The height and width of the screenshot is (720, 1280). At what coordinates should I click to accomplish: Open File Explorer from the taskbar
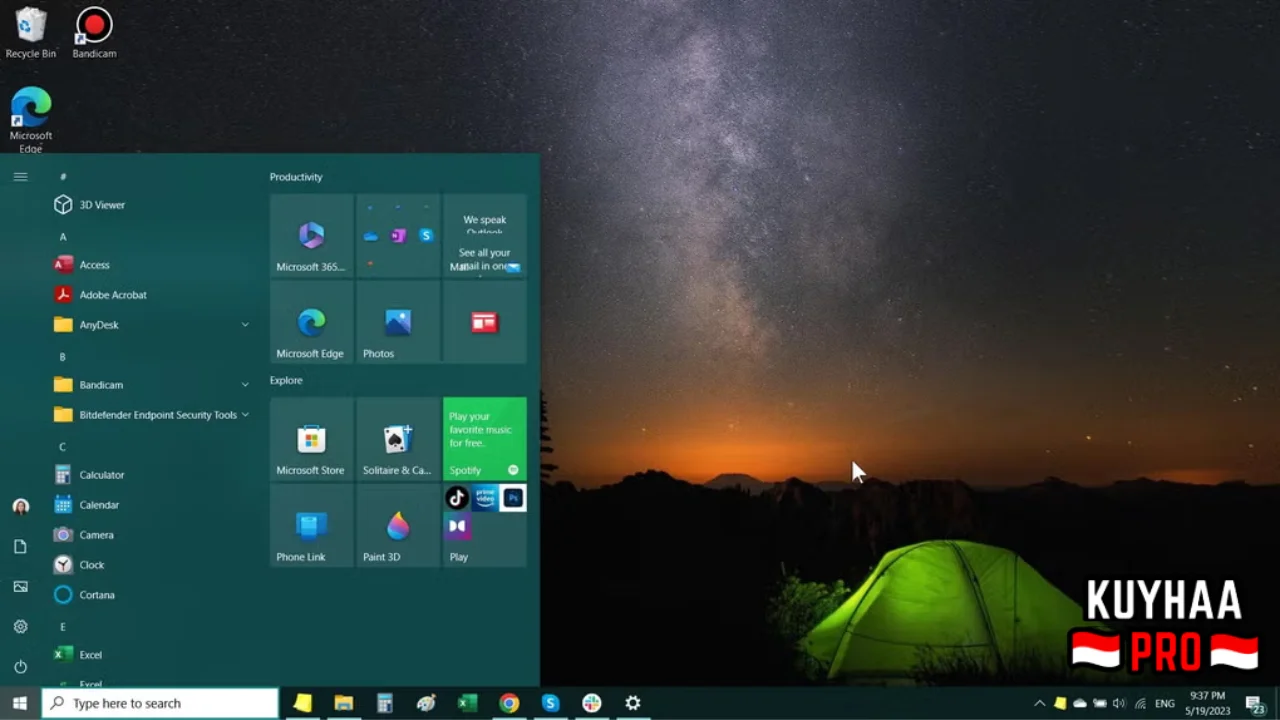344,703
